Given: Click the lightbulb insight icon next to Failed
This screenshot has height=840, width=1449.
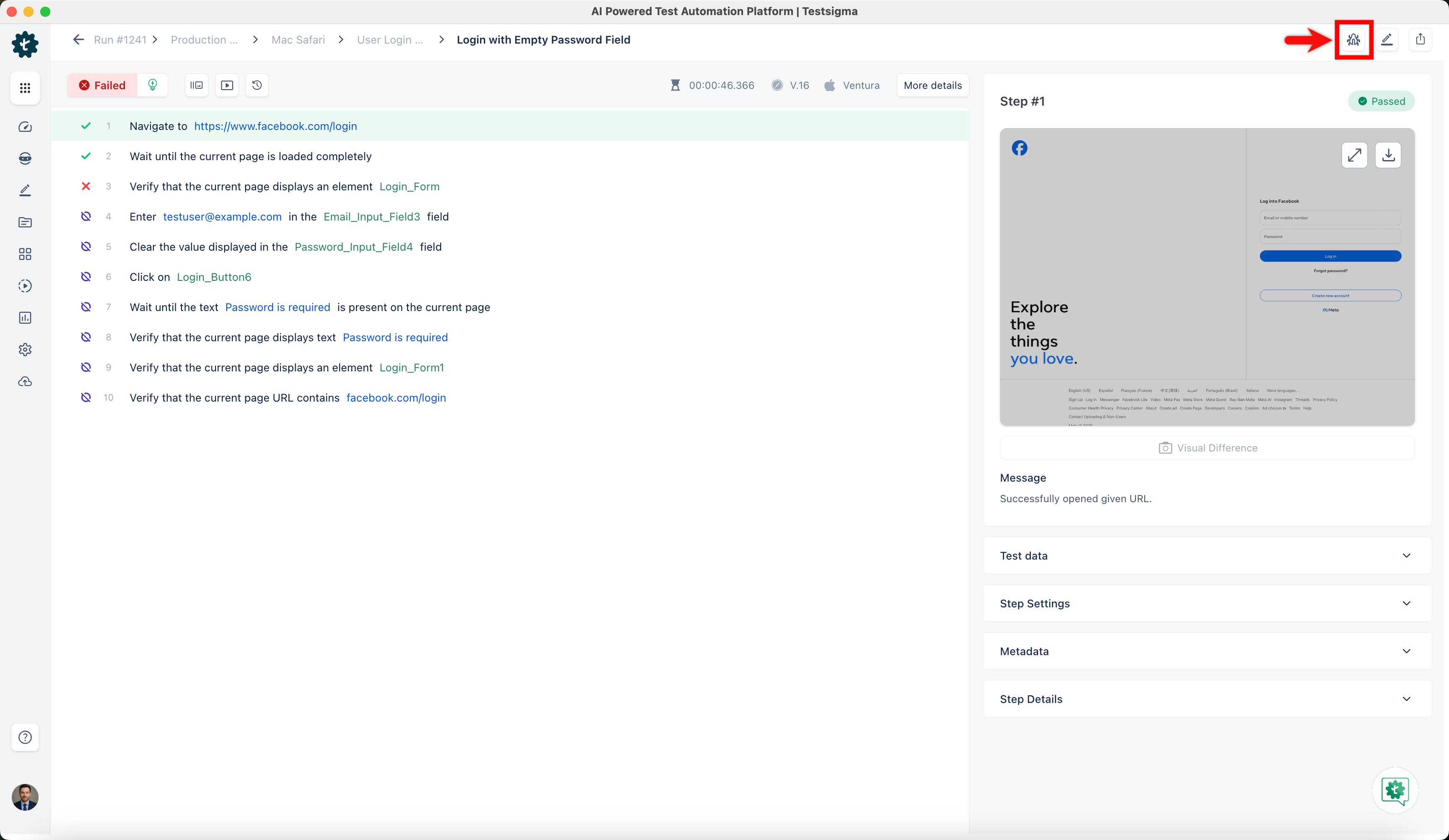Looking at the screenshot, I should click(152, 85).
